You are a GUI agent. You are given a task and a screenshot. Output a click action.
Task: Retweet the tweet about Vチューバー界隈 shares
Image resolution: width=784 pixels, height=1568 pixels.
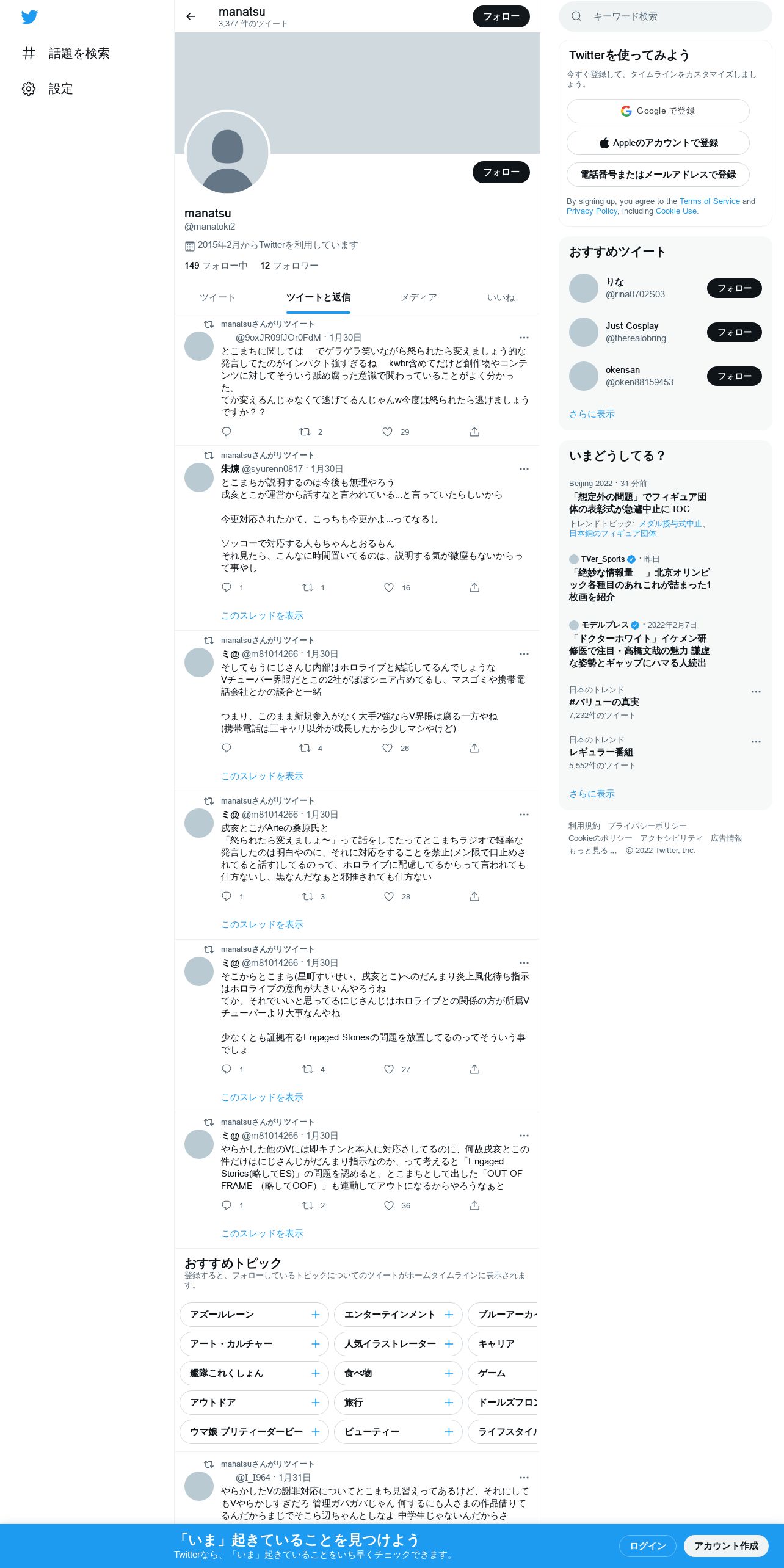(x=305, y=748)
